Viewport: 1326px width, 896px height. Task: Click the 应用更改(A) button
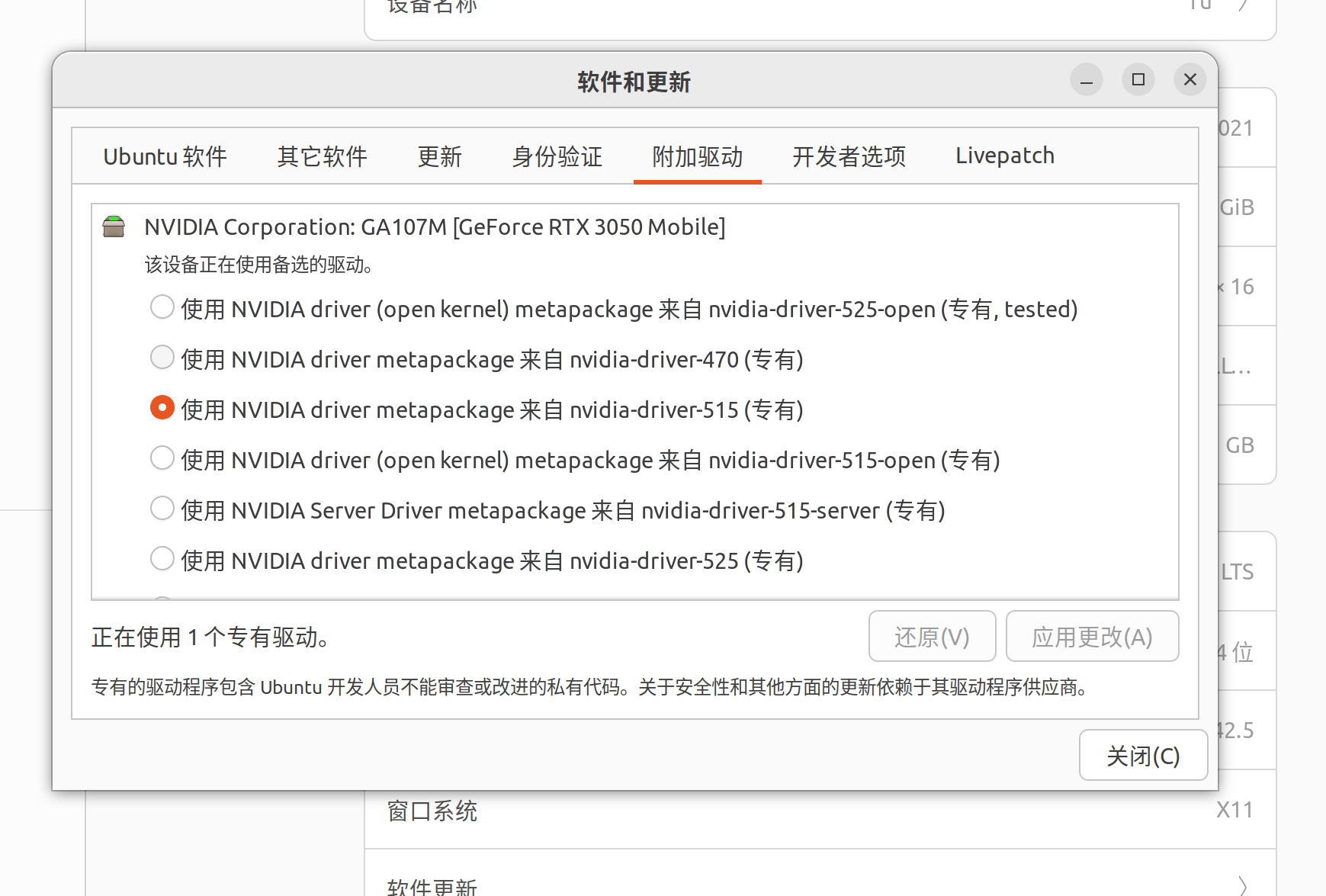1092,636
